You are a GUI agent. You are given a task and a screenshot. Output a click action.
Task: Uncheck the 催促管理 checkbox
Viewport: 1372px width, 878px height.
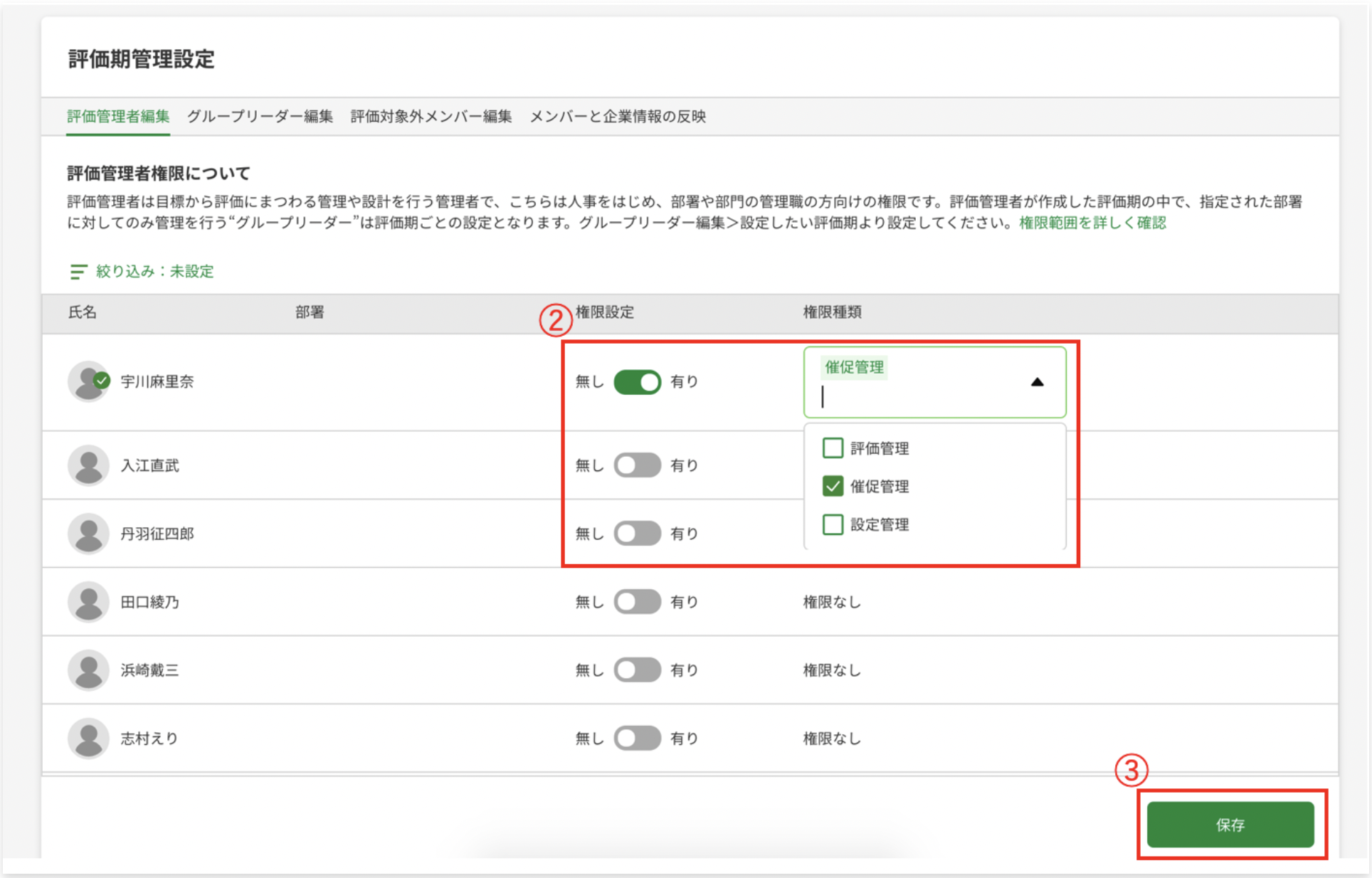click(833, 487)
